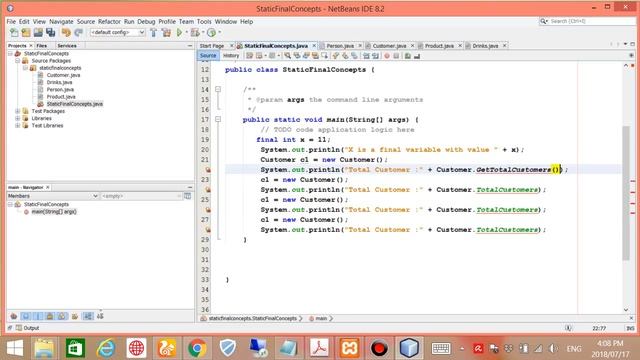Image resolution: width=640 pixels, height=360 pixels.
Task: Open the Navigate menu
Action: click(61, 21)
